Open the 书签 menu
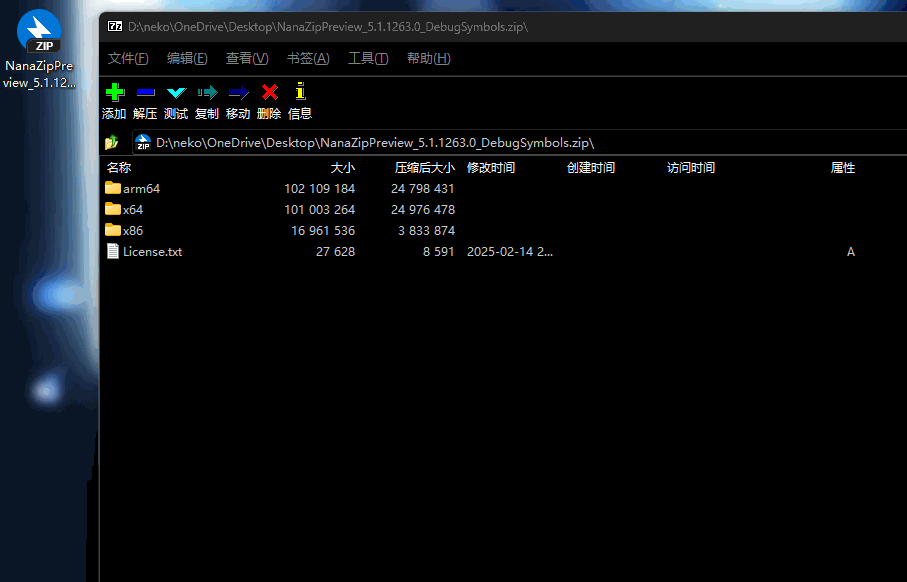Image resolution: width=907 pixels, height=582 pixels. [307, 58]
